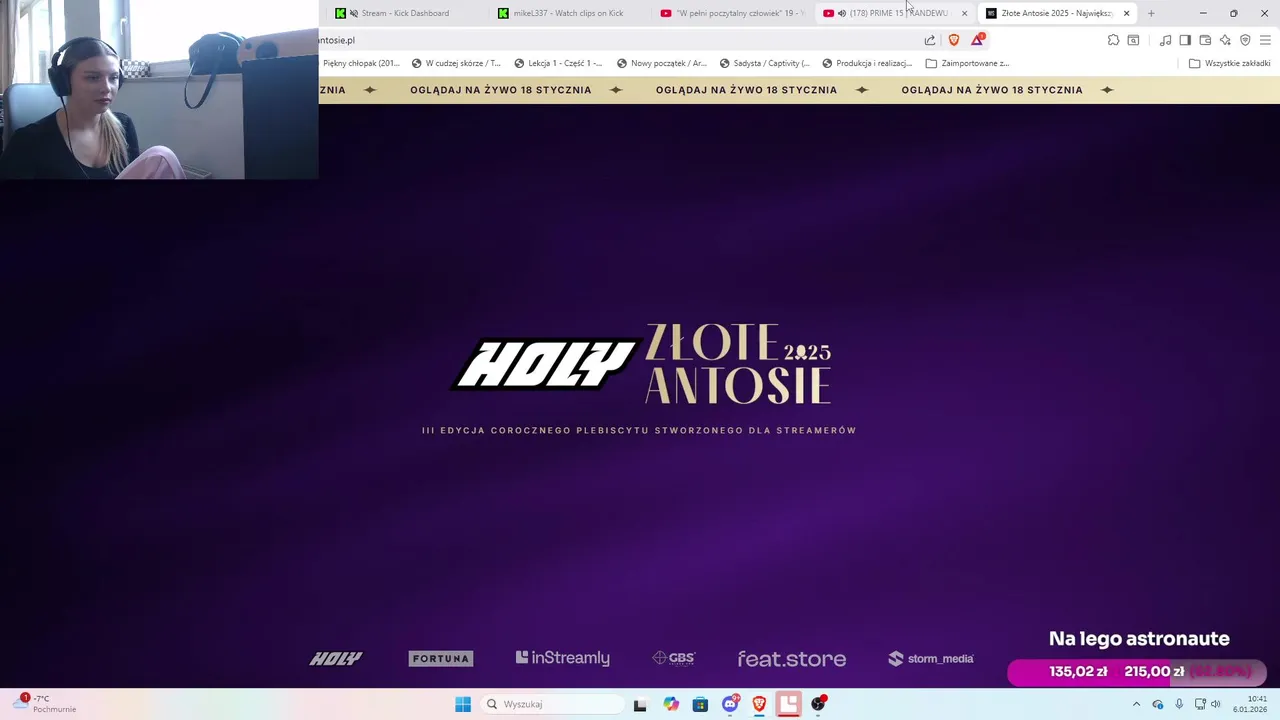Click the webcam overlay thumbnail
The width and height of the screenshot is (1280, 720).
click(159, 90)
